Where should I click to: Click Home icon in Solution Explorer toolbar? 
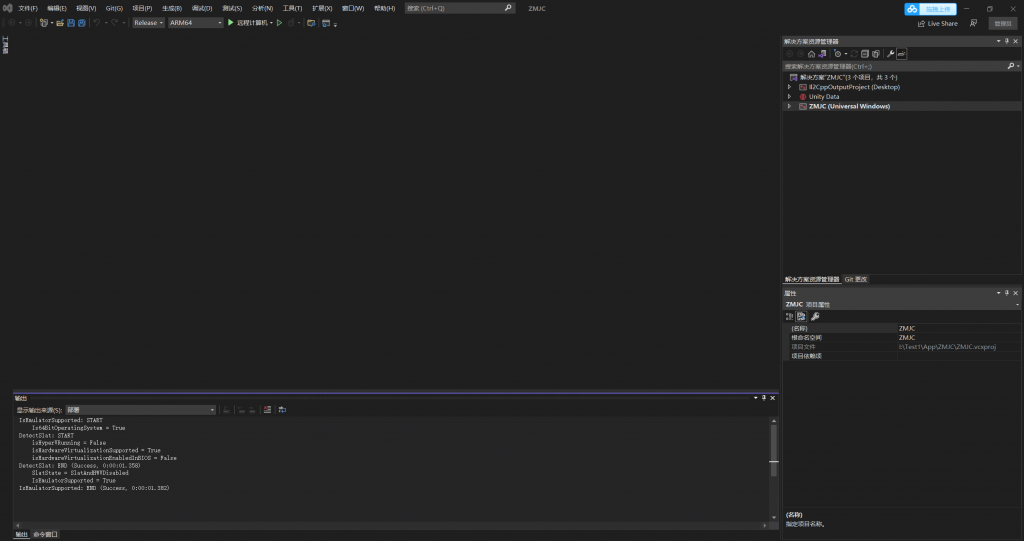[x=811, y=53]
